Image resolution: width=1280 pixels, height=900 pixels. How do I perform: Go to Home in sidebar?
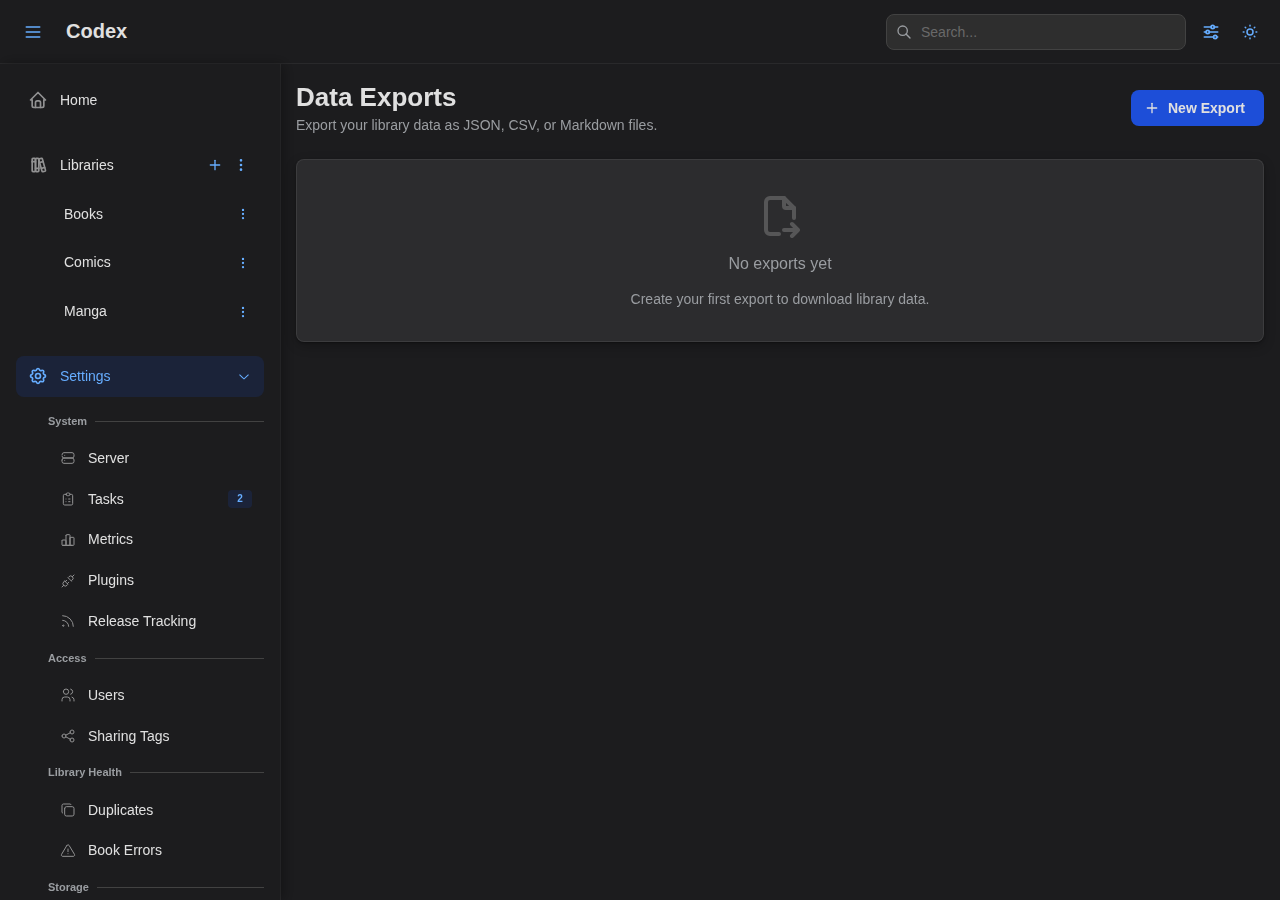click(140, 100)
